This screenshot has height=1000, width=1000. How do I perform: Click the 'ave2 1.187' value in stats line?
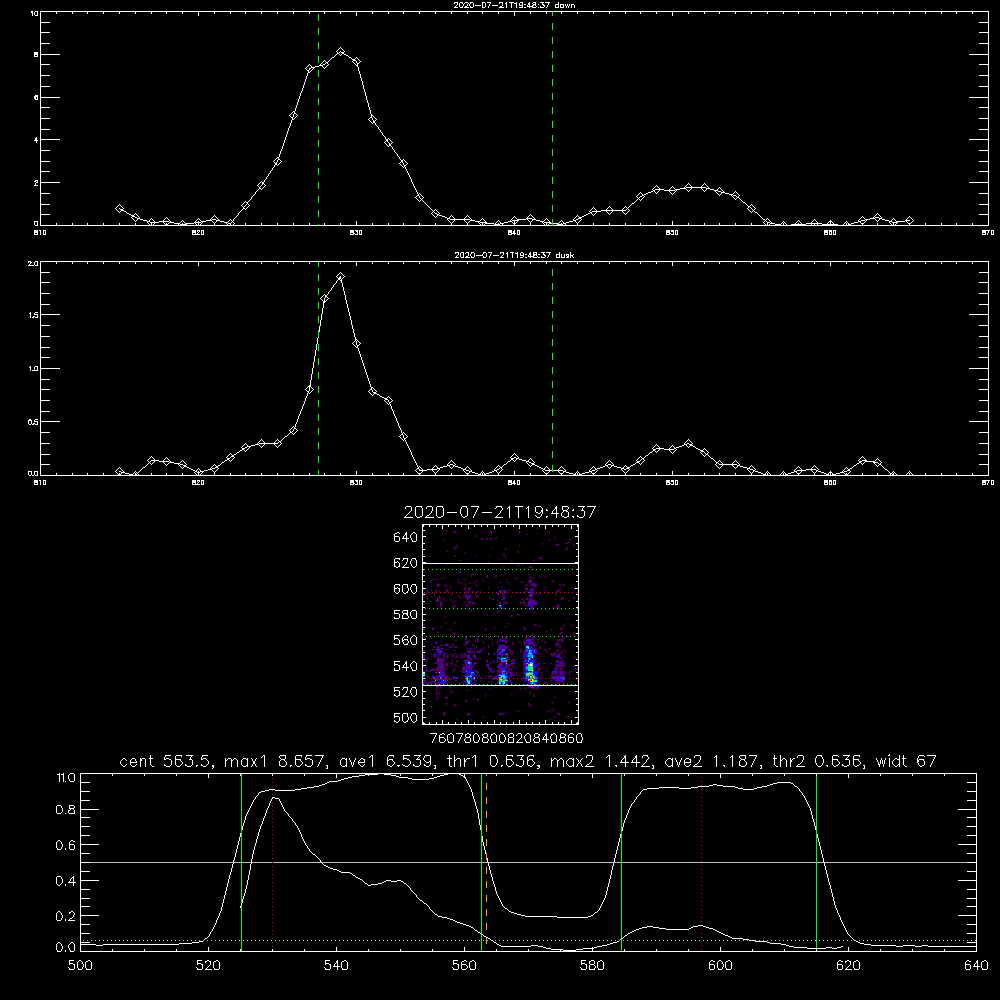[714, 761]
